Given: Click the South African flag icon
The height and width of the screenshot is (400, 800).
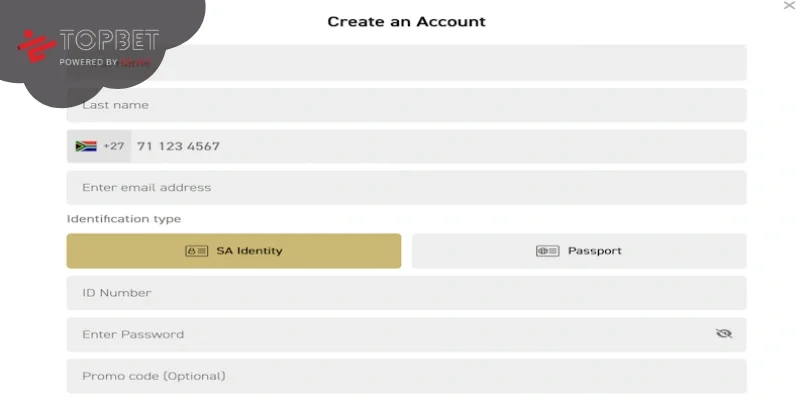Looking at the screenshot, I should (x=86, y=146).
